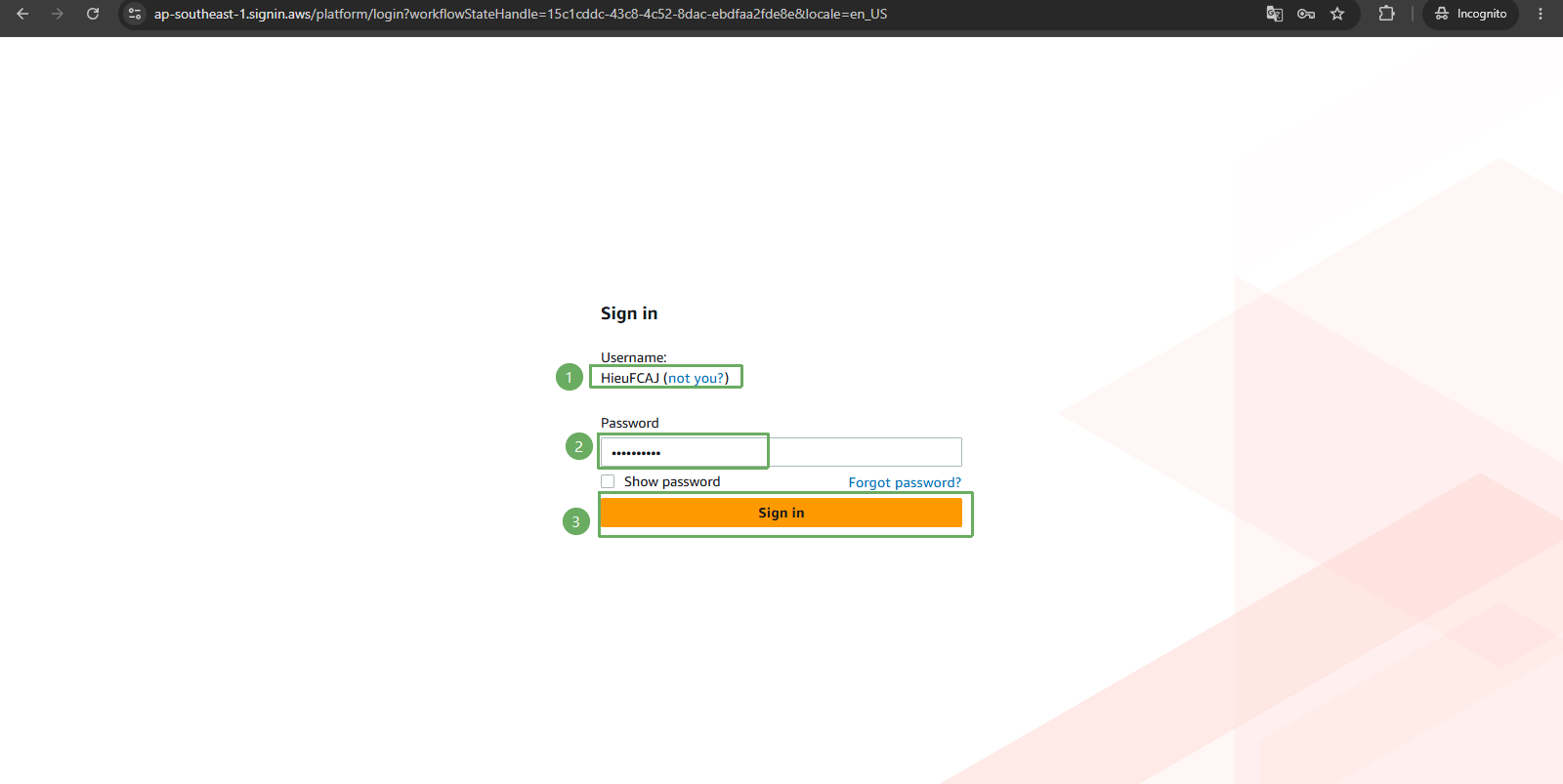Screen dimensions: 1563x784
Task: Bookmark this page with the star
Action: tap(1337, 14)
